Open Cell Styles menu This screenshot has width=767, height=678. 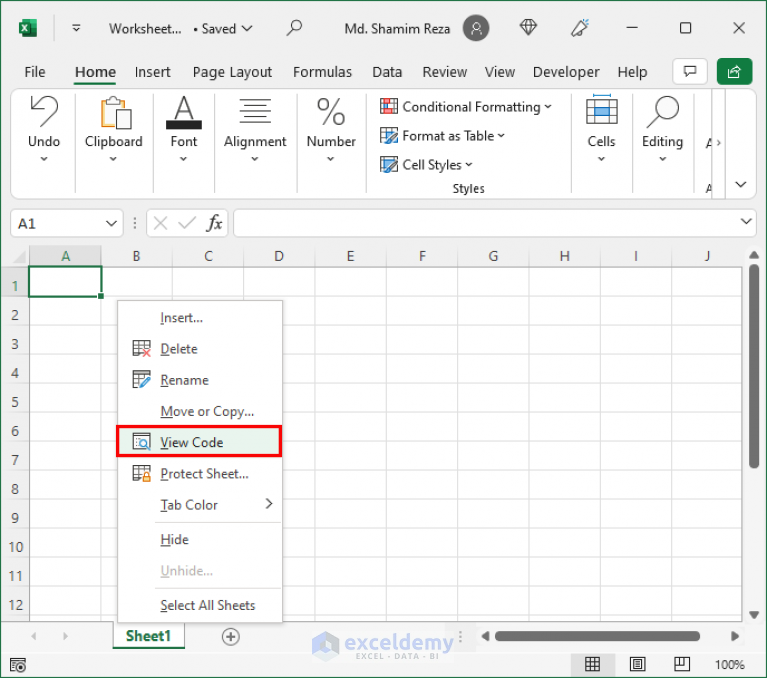point(426,165)
